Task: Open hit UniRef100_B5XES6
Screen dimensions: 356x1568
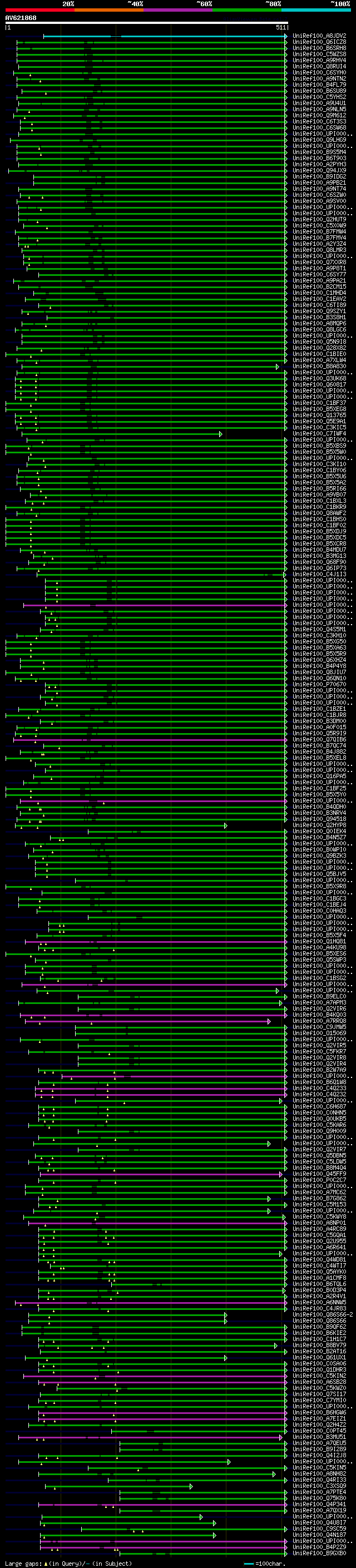Action: click(319, 953)
